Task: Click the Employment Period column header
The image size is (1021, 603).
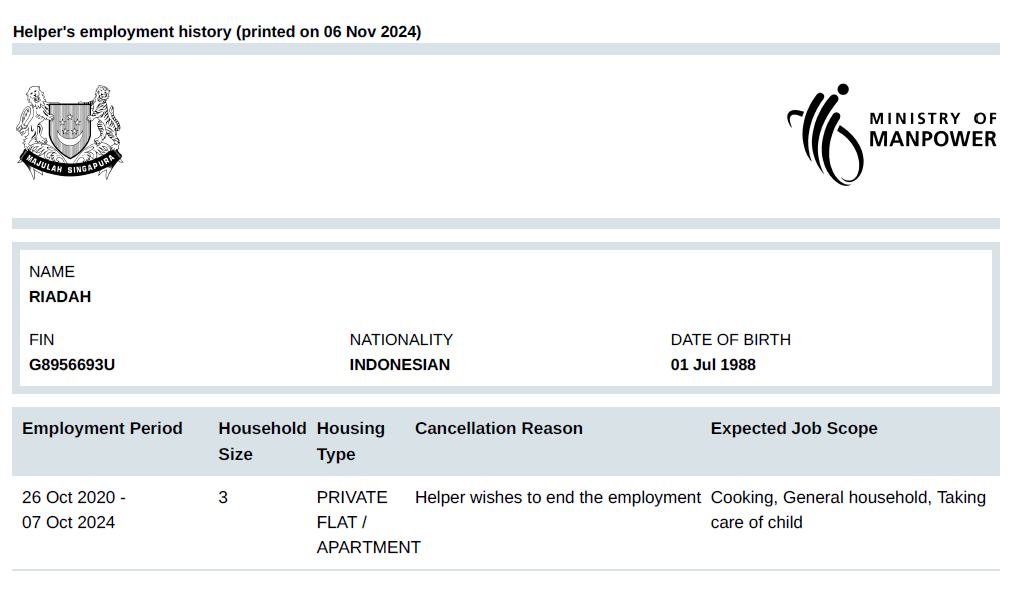Action: pos(102,429)
